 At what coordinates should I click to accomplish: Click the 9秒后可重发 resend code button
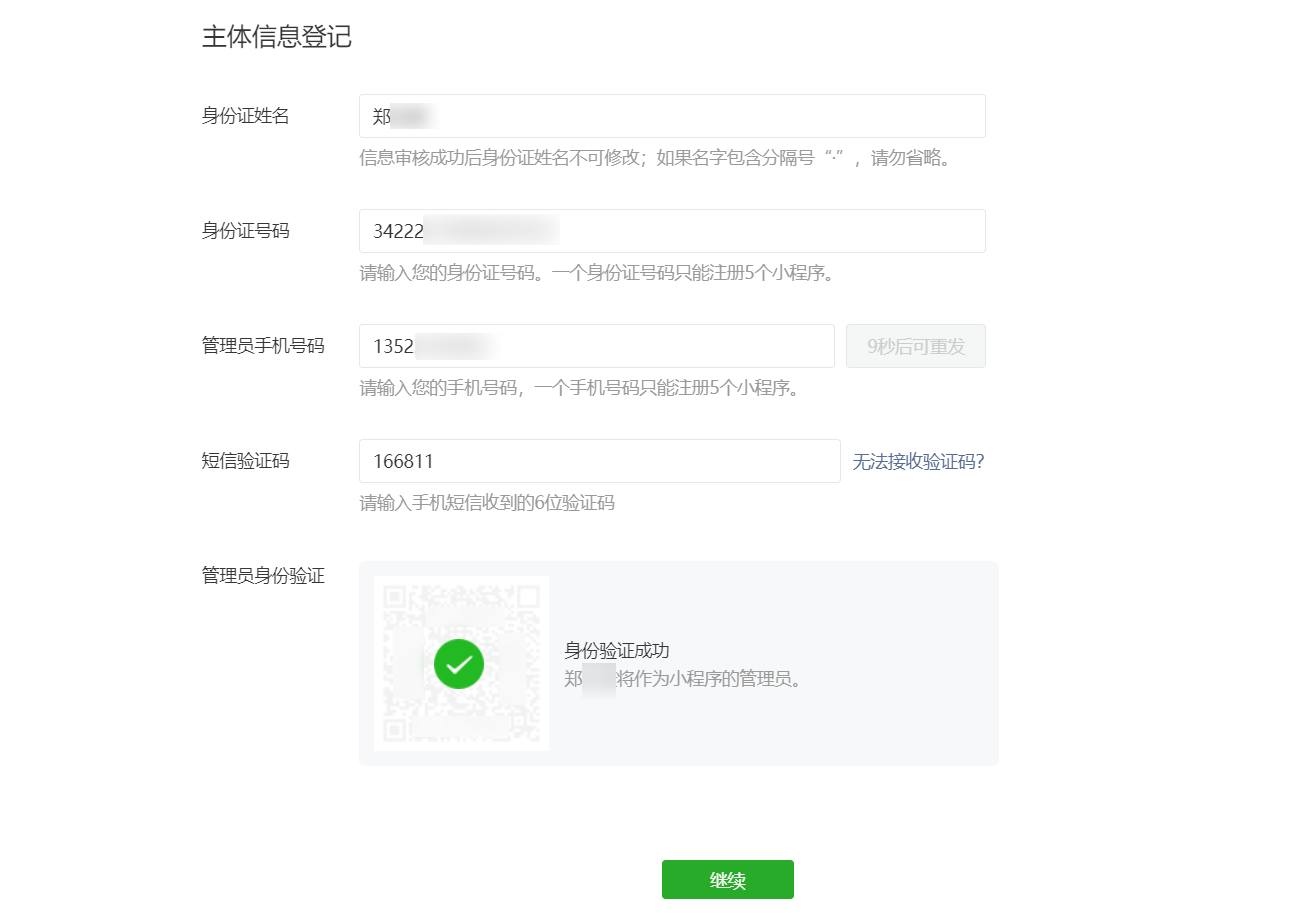tap(915, 345)
